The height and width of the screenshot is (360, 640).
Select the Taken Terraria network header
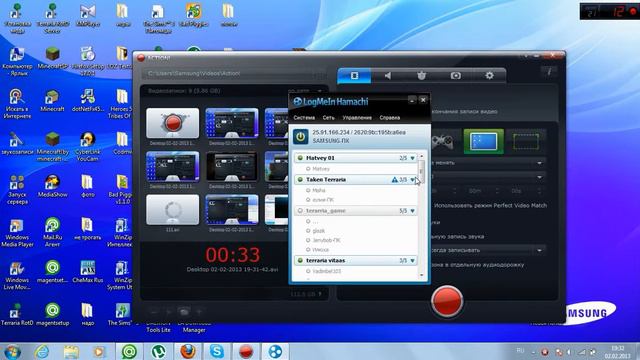(x=356, y=180)
